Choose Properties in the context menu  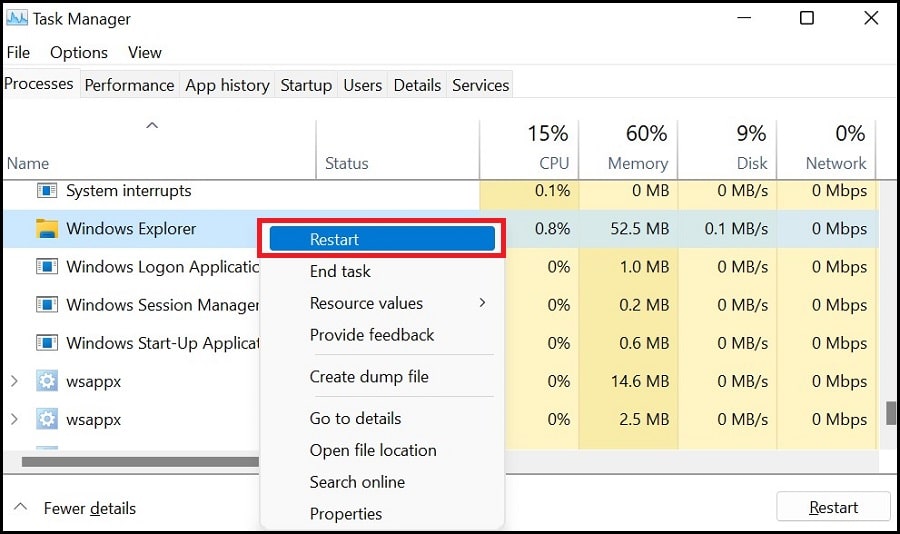pos(346,514)
